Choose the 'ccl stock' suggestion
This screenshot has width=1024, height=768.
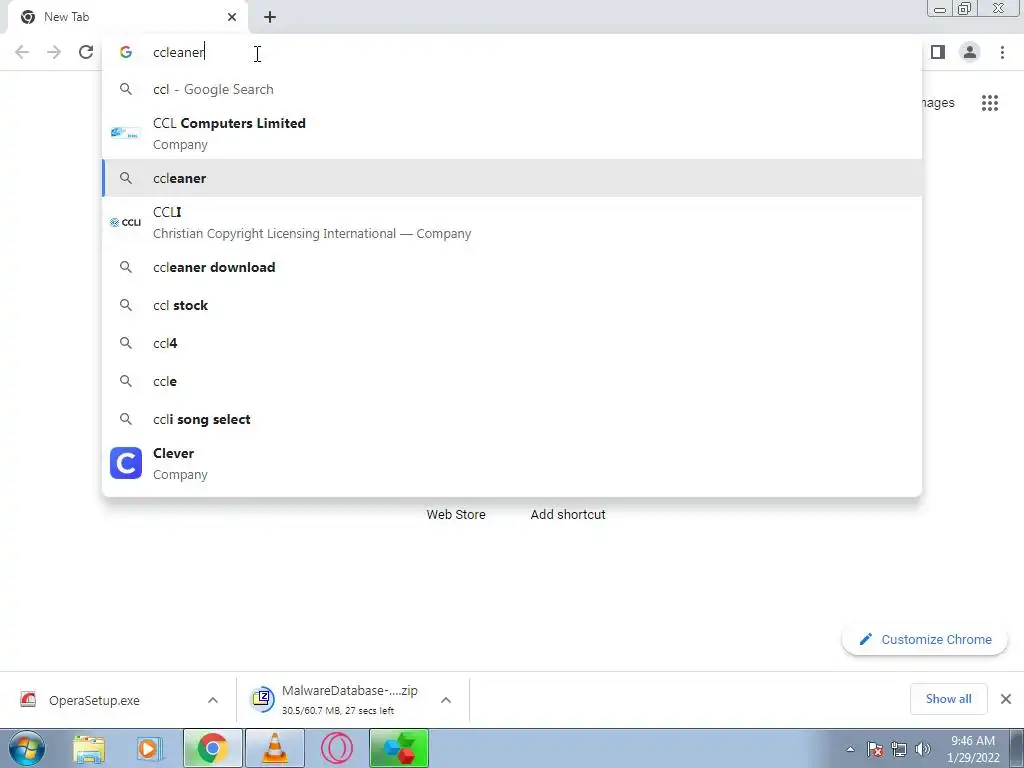click(x=512, y=305)
